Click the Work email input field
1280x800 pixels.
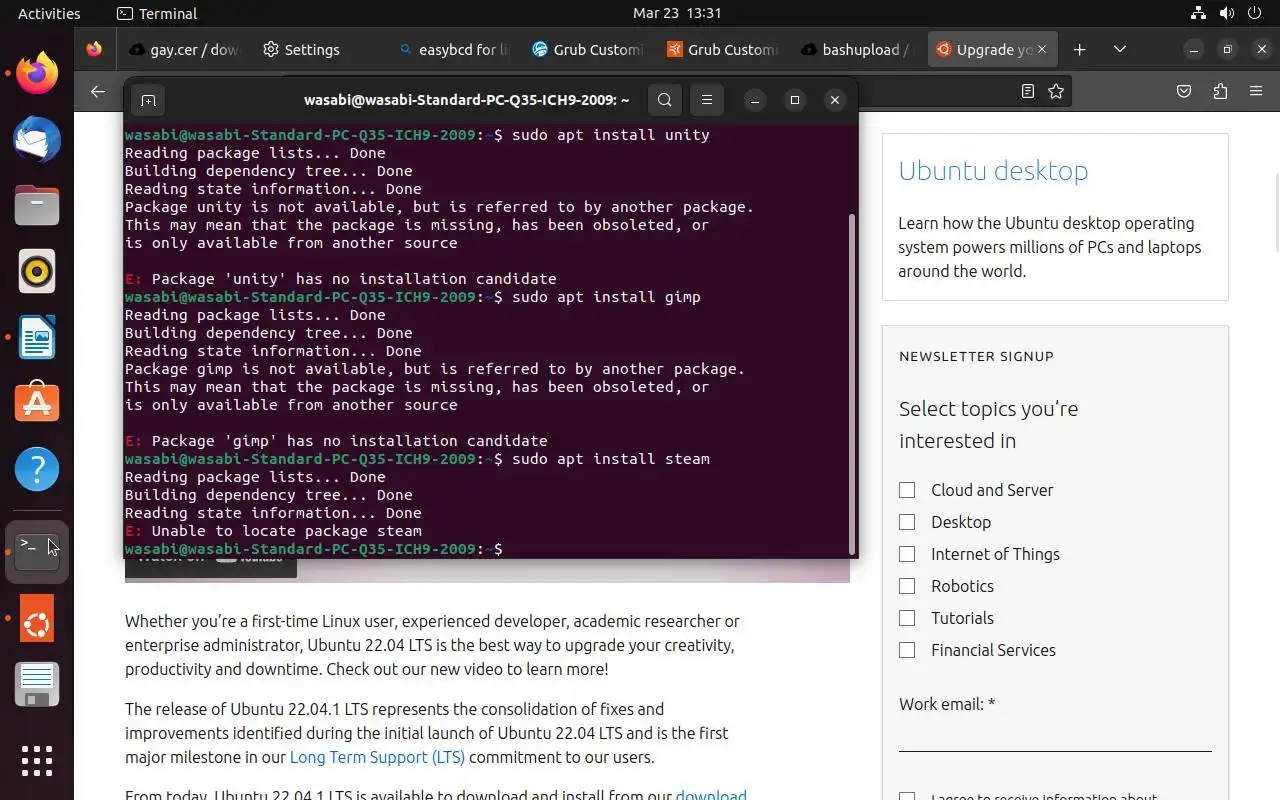pos(1055,735)
